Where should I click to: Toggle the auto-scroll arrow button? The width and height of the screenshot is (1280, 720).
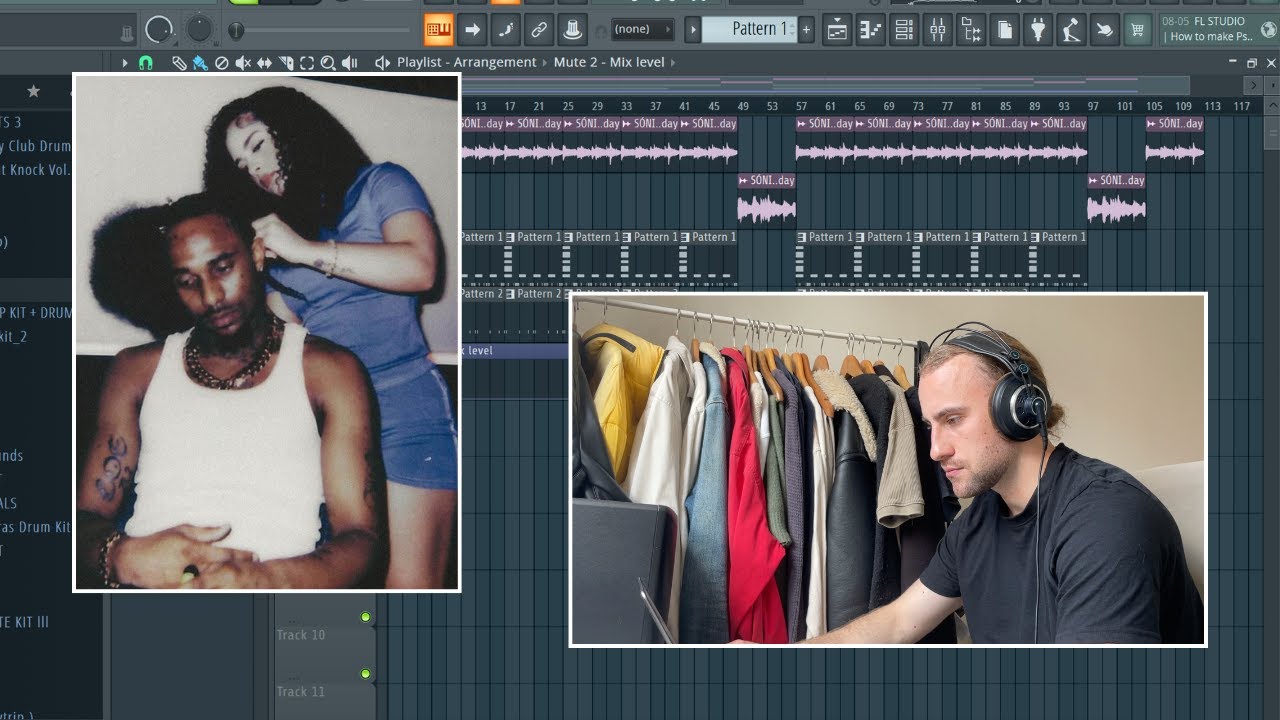(x=472, y=30)
